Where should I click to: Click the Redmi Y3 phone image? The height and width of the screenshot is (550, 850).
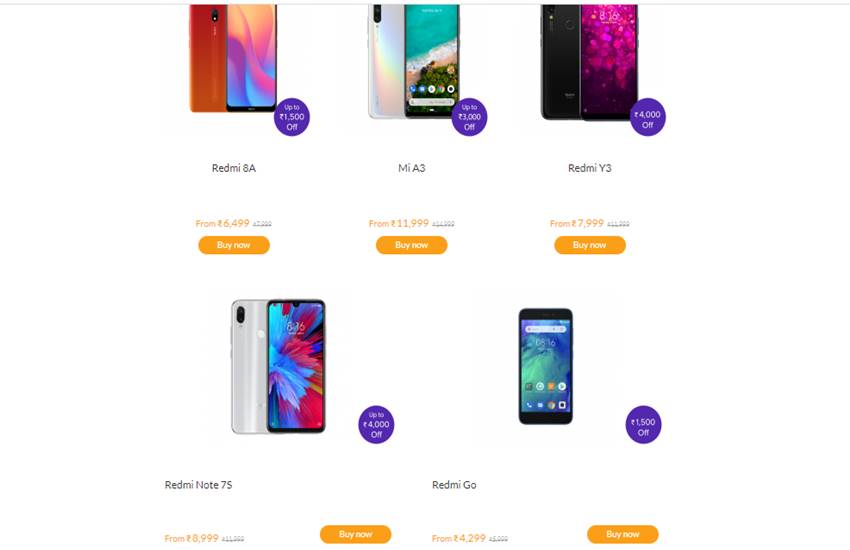pyautogui.click(x=589, y=62)
